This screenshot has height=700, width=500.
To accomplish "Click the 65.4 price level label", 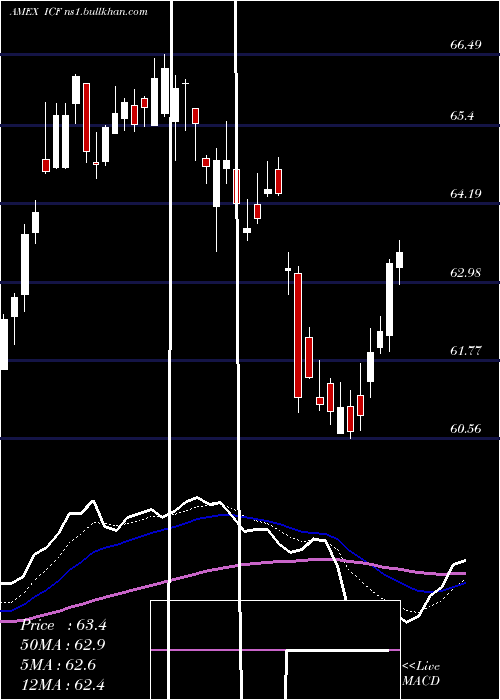I will click(462, 116).
